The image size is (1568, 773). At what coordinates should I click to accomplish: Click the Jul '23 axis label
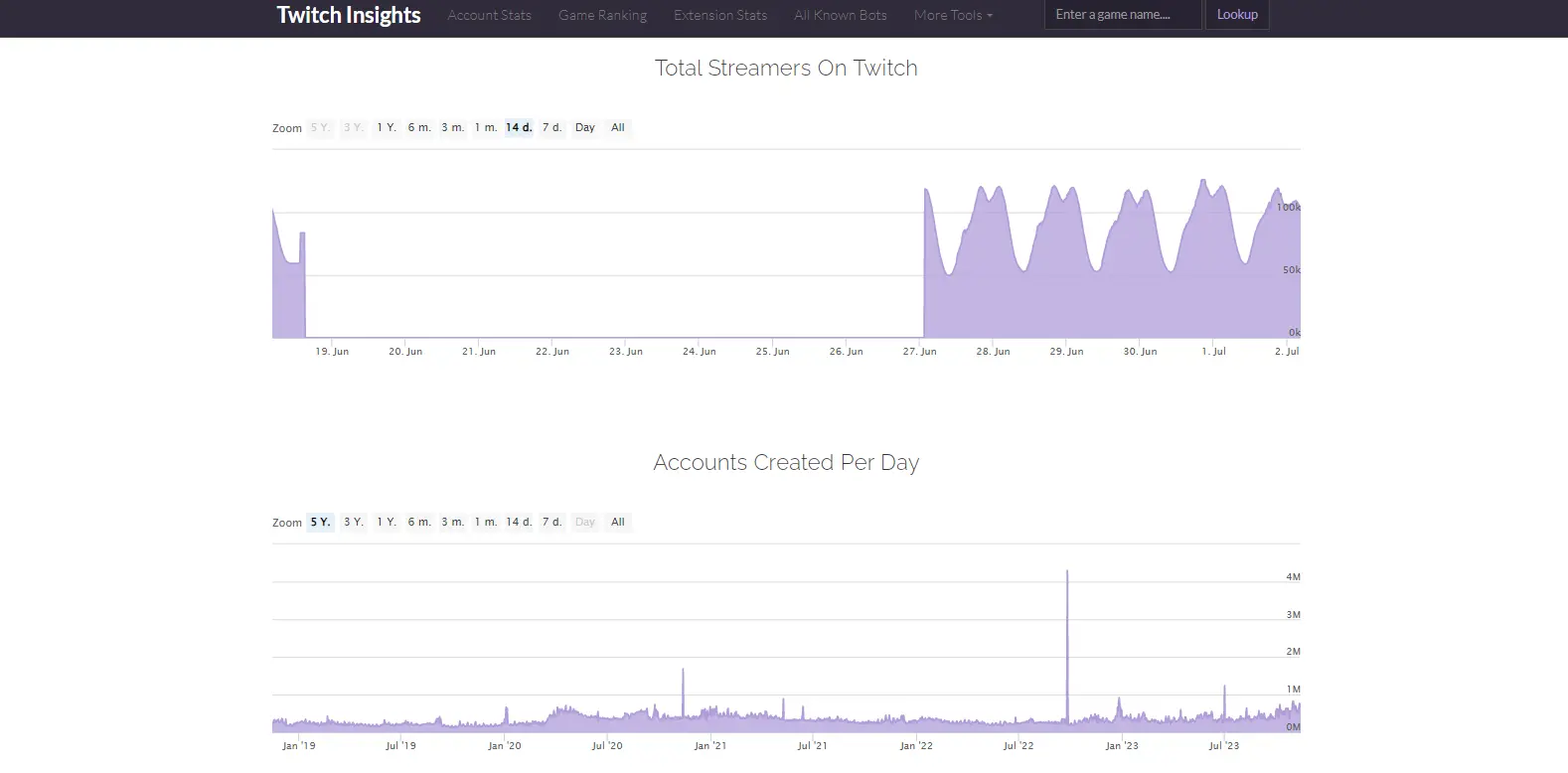click(x=1224, y=745)
